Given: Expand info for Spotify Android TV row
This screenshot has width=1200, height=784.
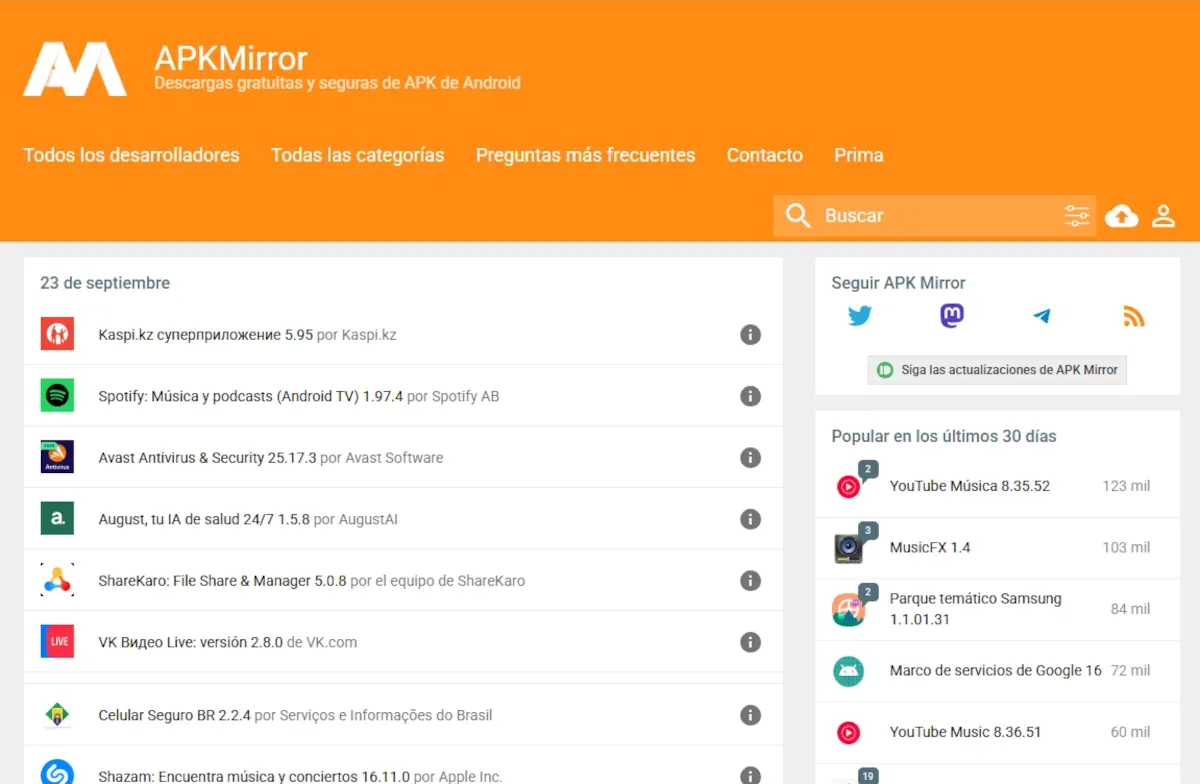Looking at the screenshot, I should (x=750, y=397).
